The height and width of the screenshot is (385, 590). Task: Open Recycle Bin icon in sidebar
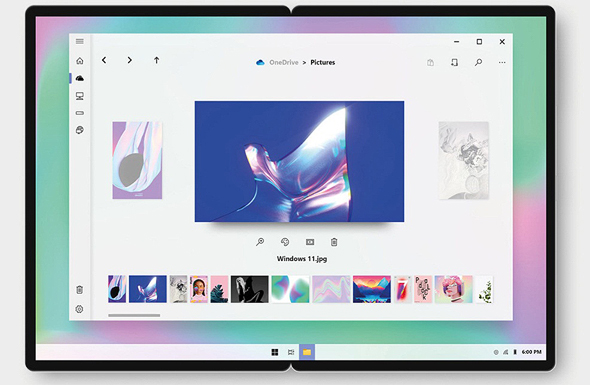coord(79,290)
